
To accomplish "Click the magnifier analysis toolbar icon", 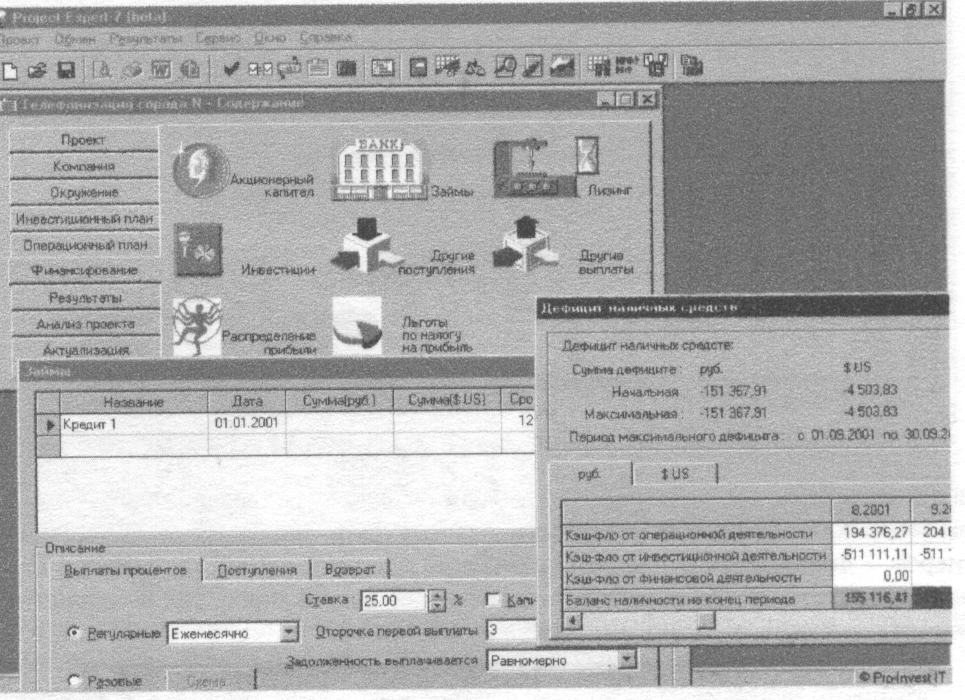I will click(x=505, y=66).
